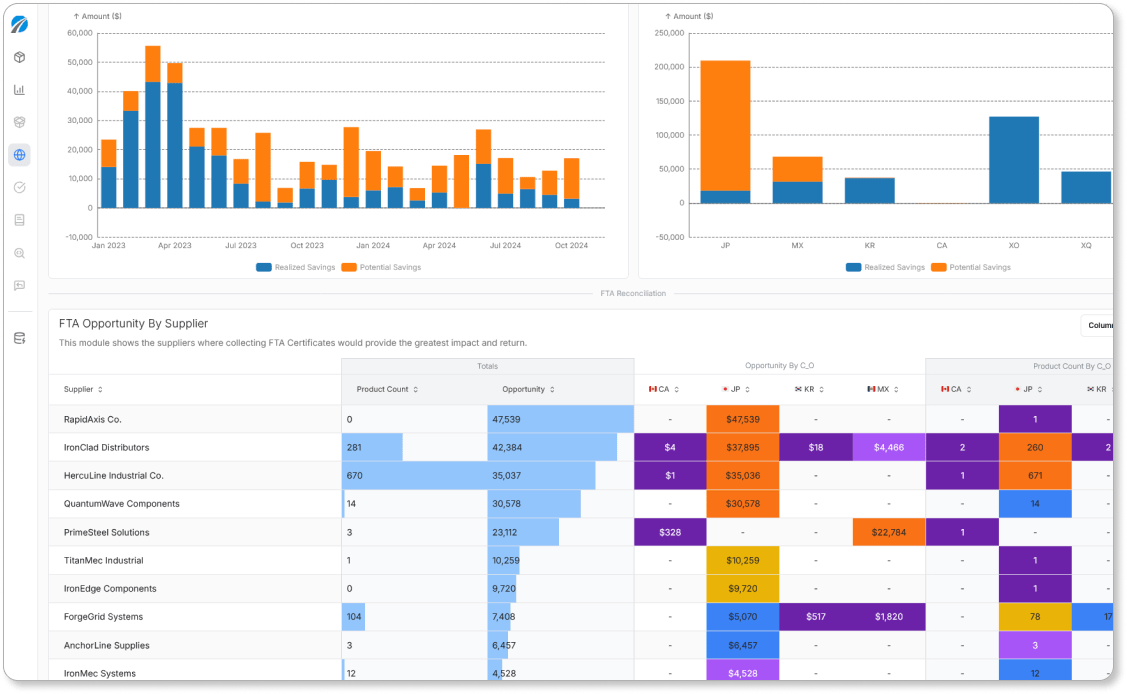Sort Product Count By C_O JP column
The image size is (1127, 694).
pos(1029,389)
